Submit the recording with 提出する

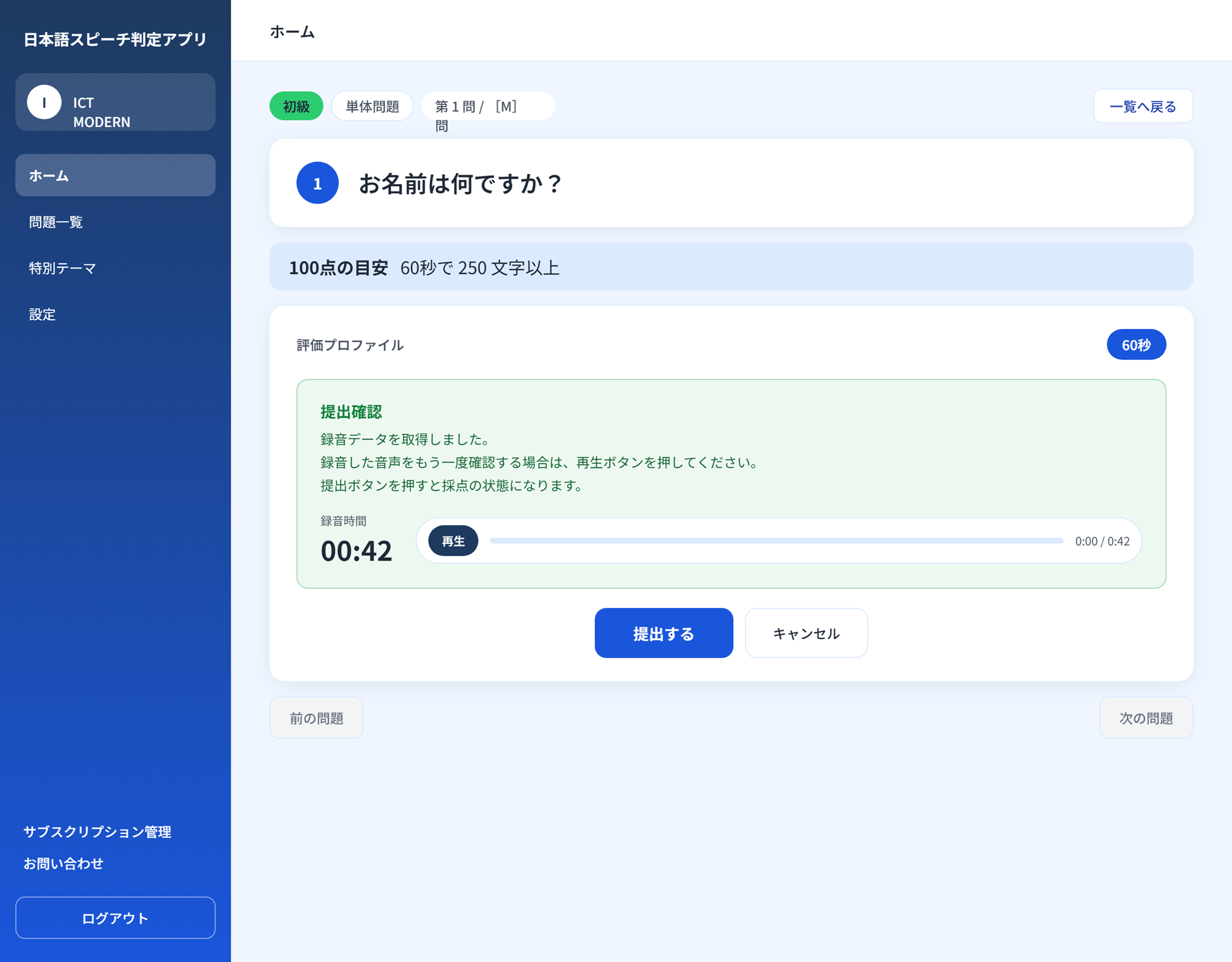(x=663, y=633)
